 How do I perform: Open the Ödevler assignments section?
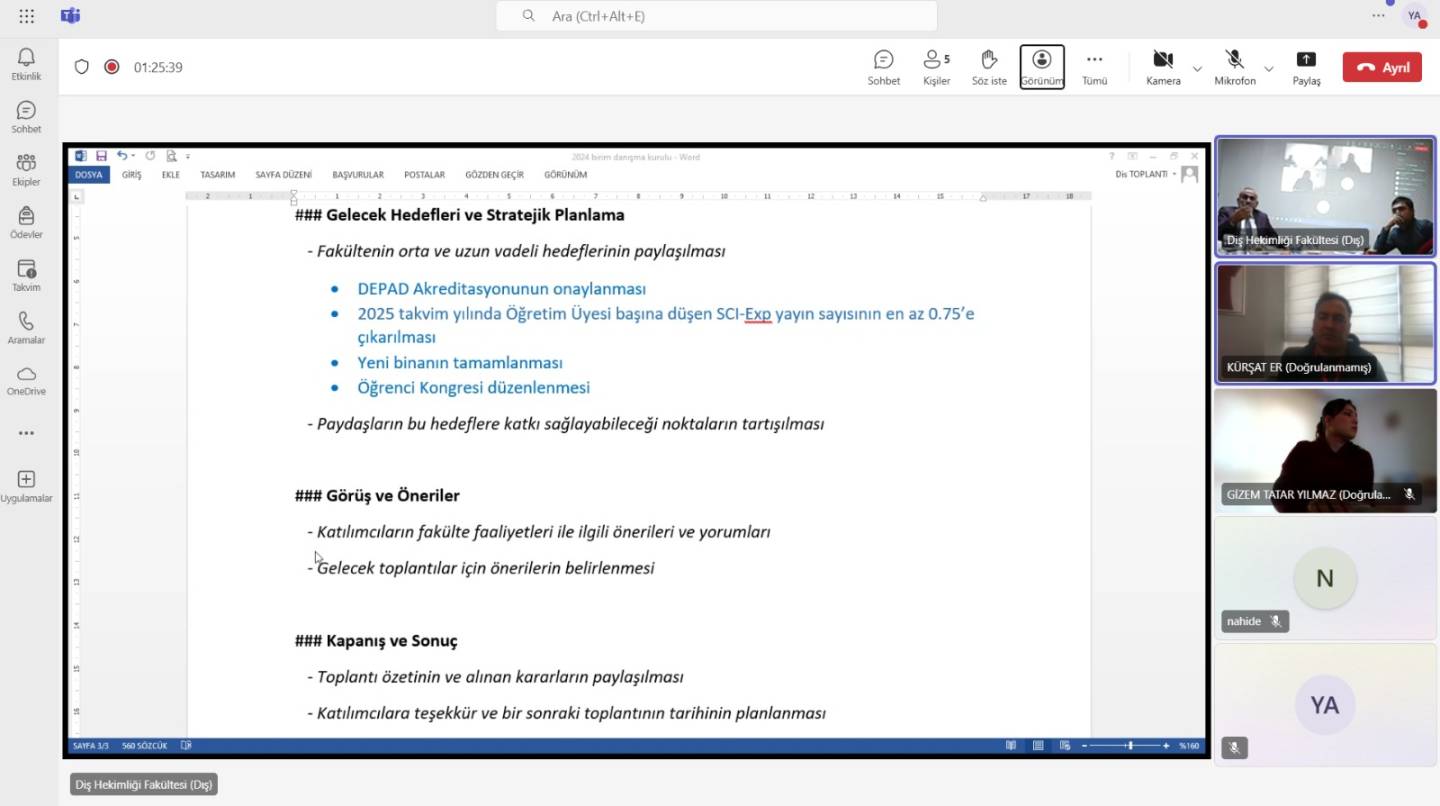26,223
